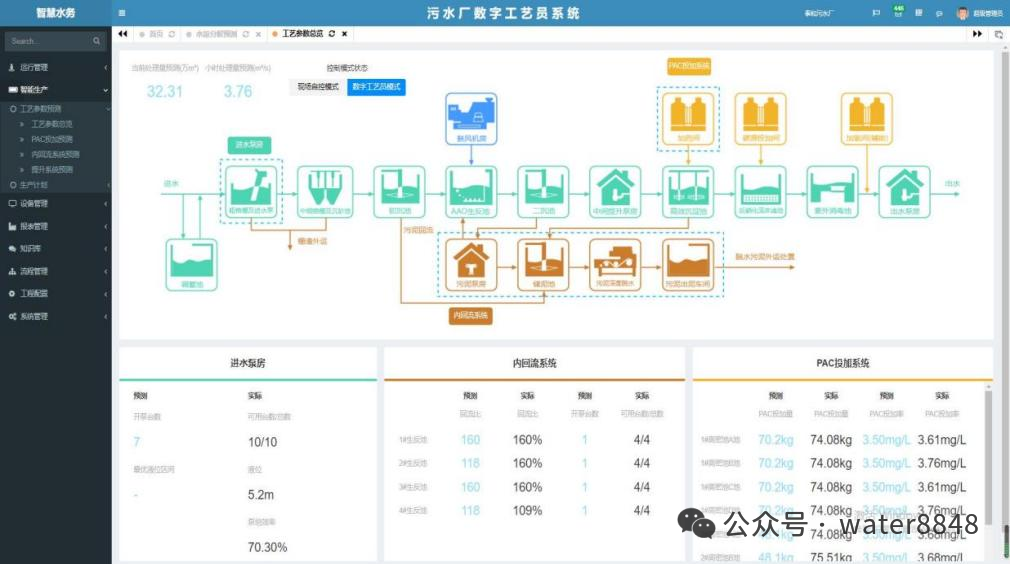The image size is (1010, 564).
Task: Expand the 运行管理 sidebar menu
Action: (56, 67)
